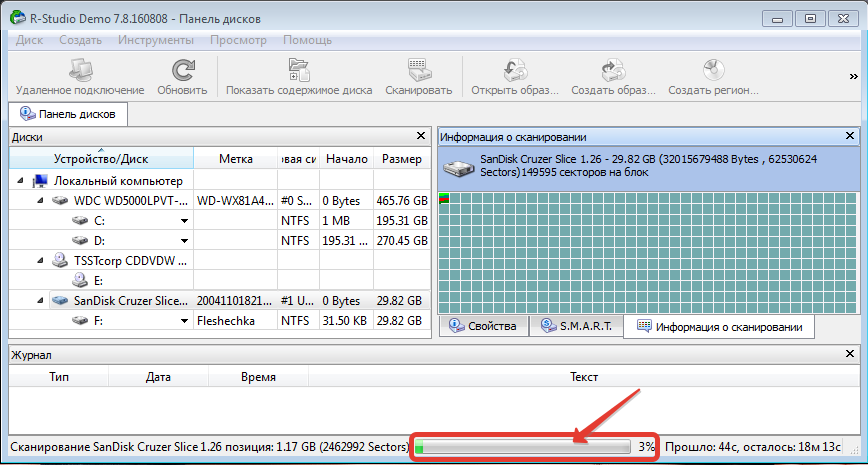868x465 pixels.
Task: Click the S.M.A.R.T. tab icon
Action: click(549, 326)
